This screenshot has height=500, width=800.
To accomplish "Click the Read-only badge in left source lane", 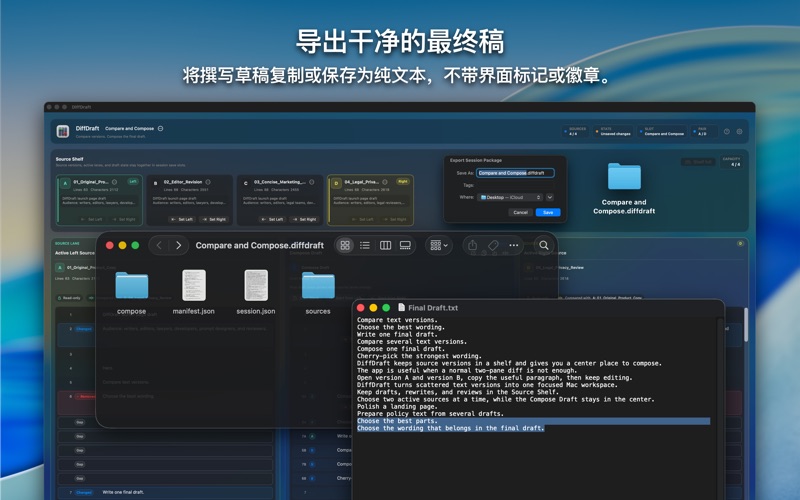I will [69, 298].
